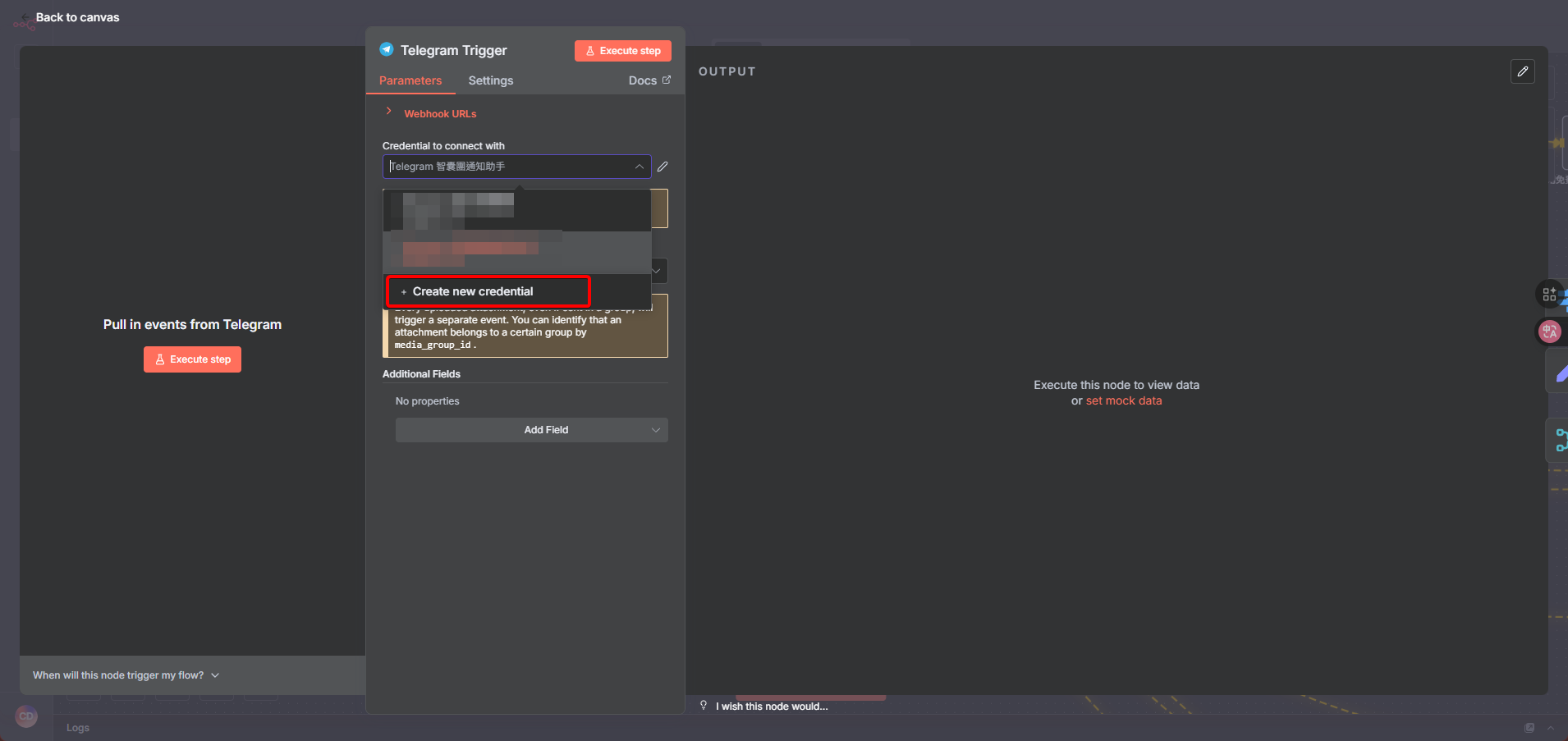
Task: Click the edit output pencil icon
Action: click(1522, 71)
